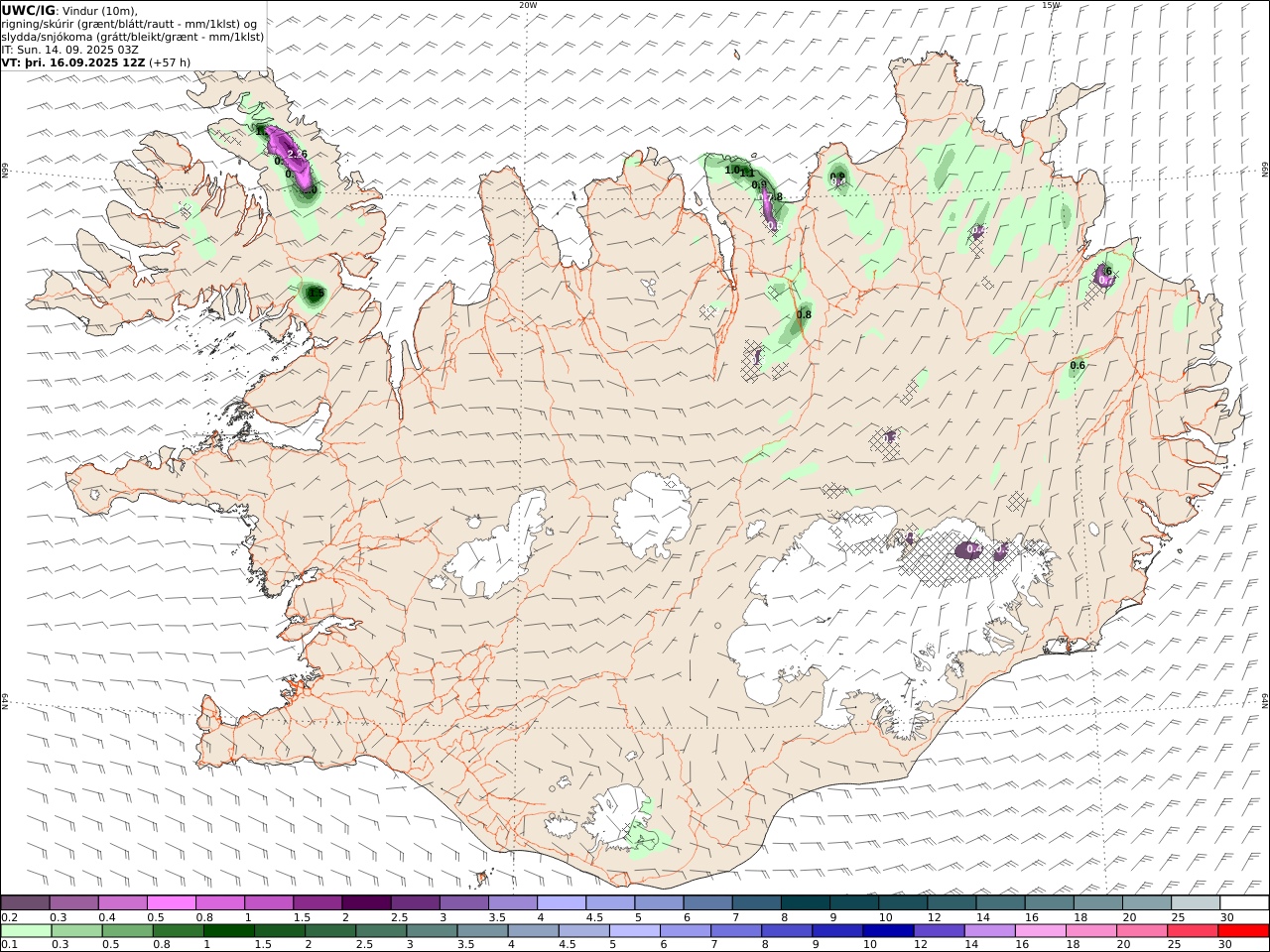The height and width of the screenshot is (952, 1270).
Task: Pick the top-row legend swatch starting at 0.3
Action: pyautogui.click(x=73, y=902)
